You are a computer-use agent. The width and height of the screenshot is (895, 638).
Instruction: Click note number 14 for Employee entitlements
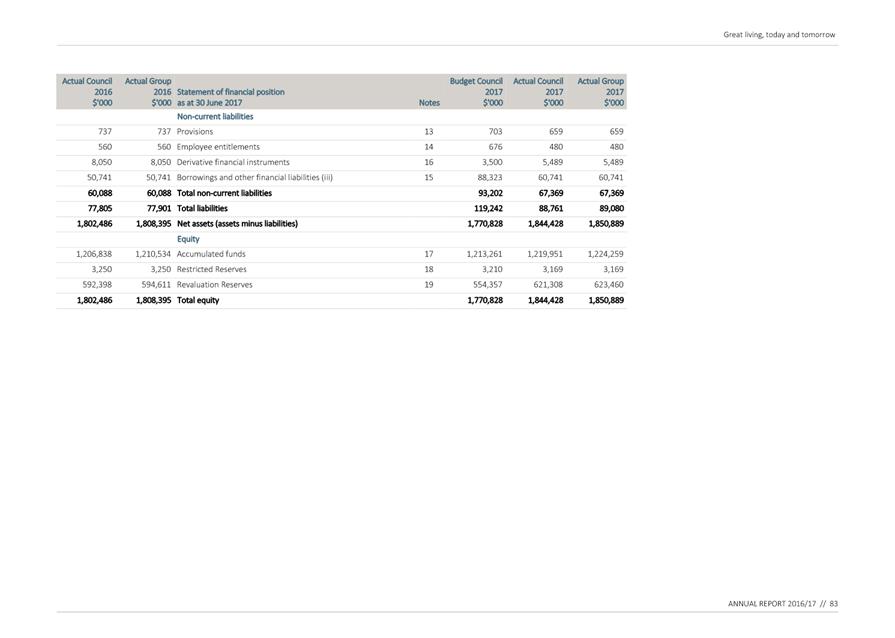coord(429,147)
